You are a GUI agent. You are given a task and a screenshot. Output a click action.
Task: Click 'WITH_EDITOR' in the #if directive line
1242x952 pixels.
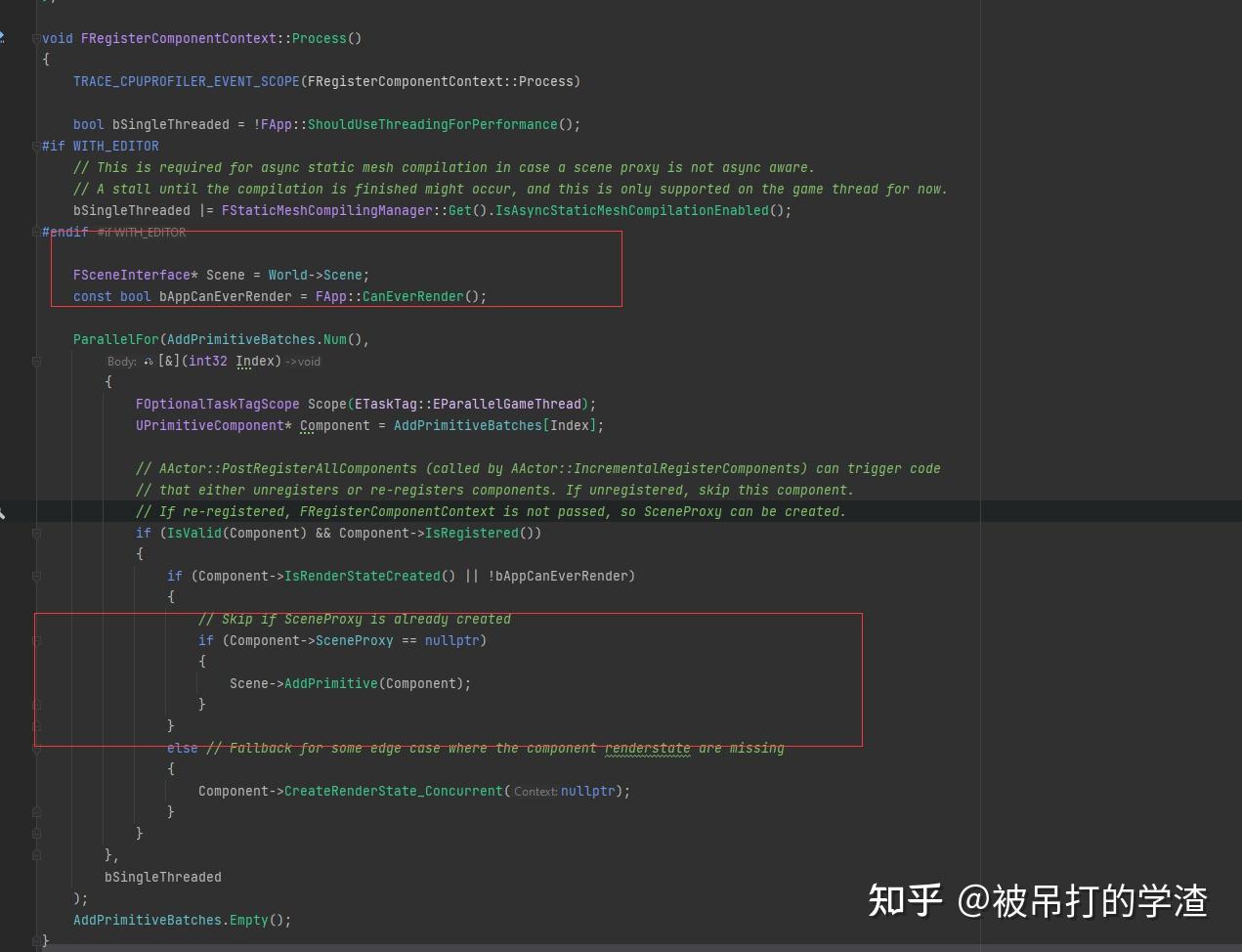pos(116,146)
